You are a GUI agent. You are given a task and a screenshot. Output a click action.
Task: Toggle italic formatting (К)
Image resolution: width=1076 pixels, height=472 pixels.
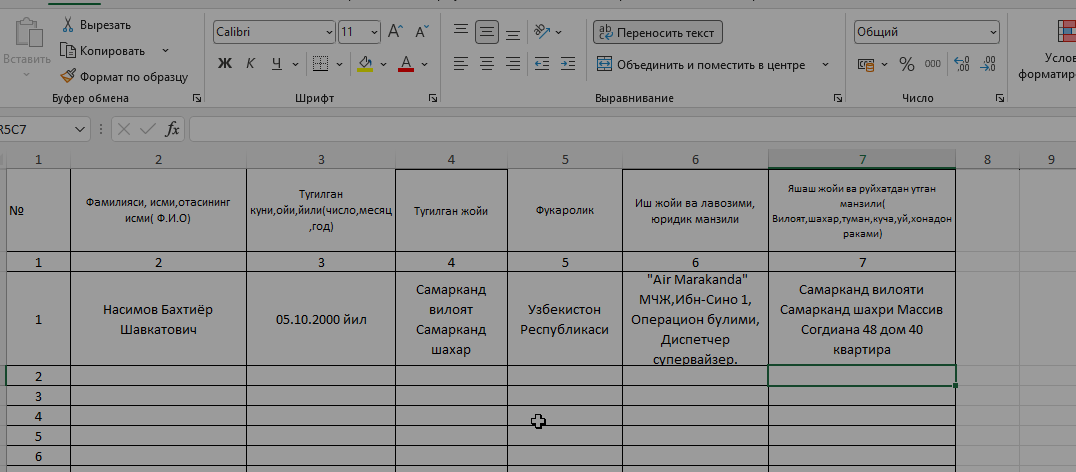coord(250,64)
